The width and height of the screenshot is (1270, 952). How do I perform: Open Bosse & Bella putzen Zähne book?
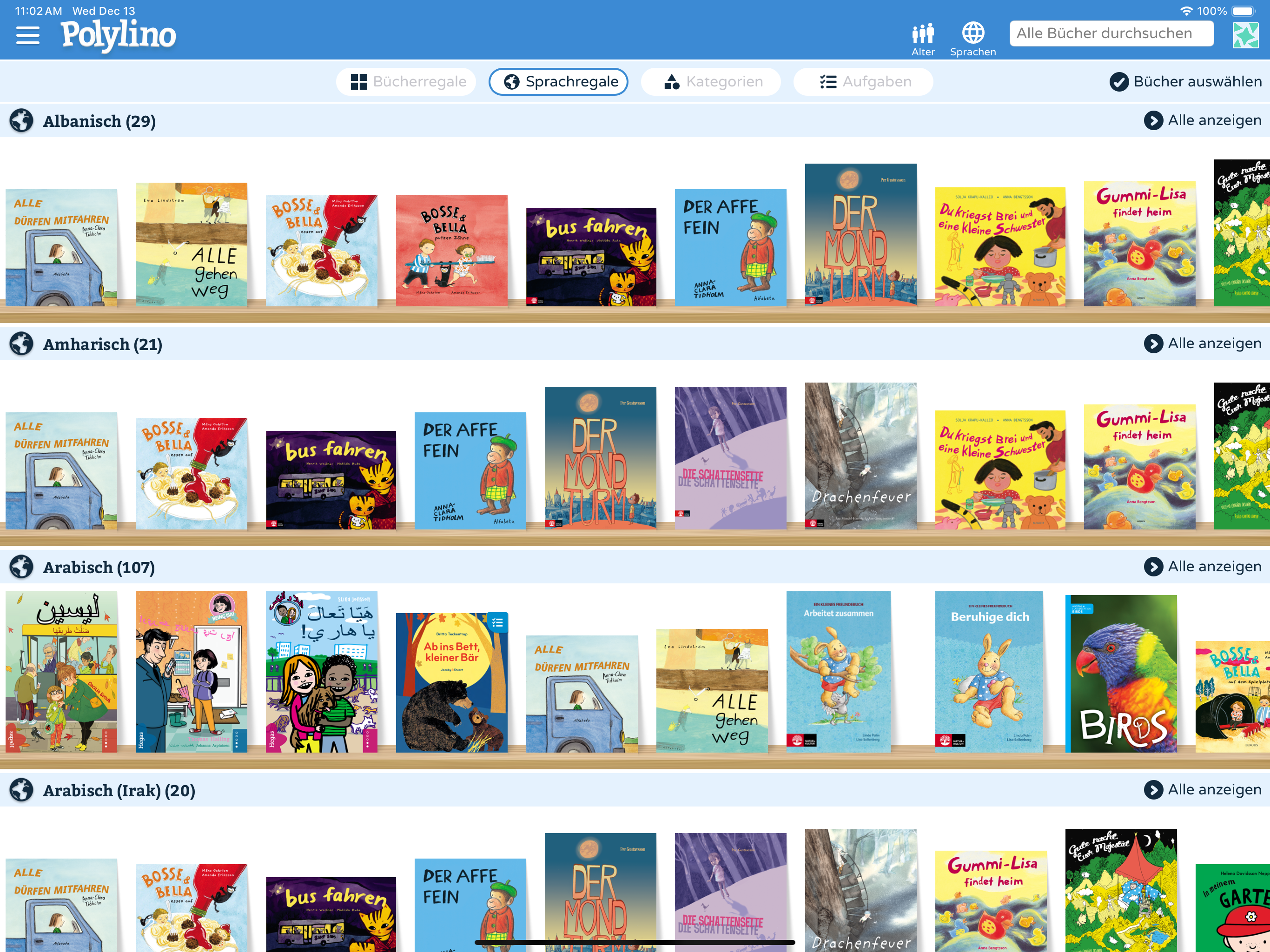tap(452, 251)
